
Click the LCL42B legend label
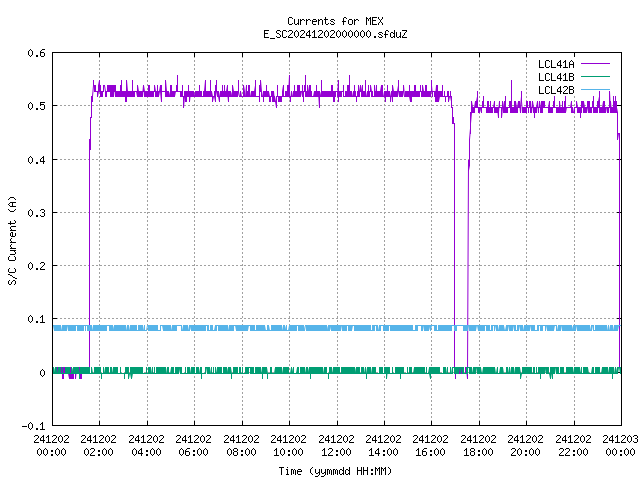pyautogui.click(x=556, y=90)
